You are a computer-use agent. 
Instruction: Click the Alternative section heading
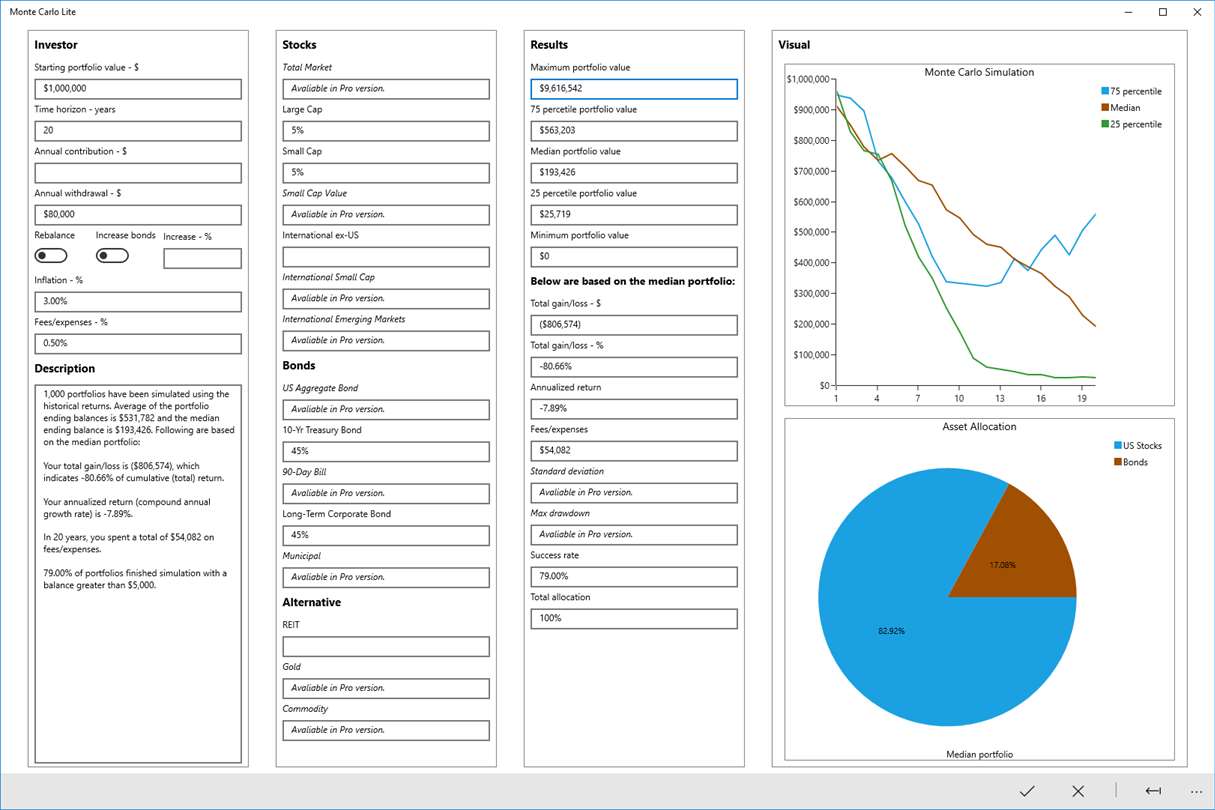(311, 603)
